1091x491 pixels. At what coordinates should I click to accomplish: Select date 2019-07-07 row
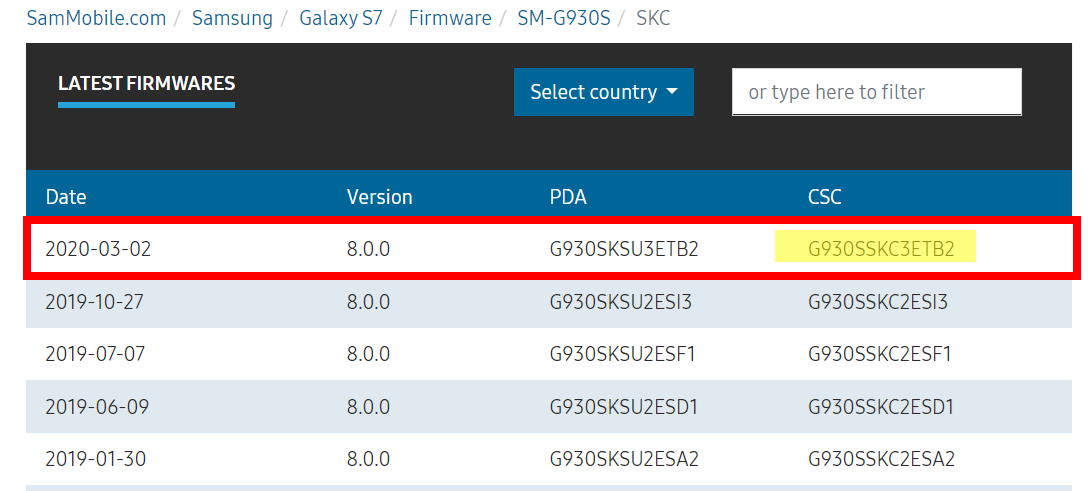pyautogui.click(x=548, y=354)
